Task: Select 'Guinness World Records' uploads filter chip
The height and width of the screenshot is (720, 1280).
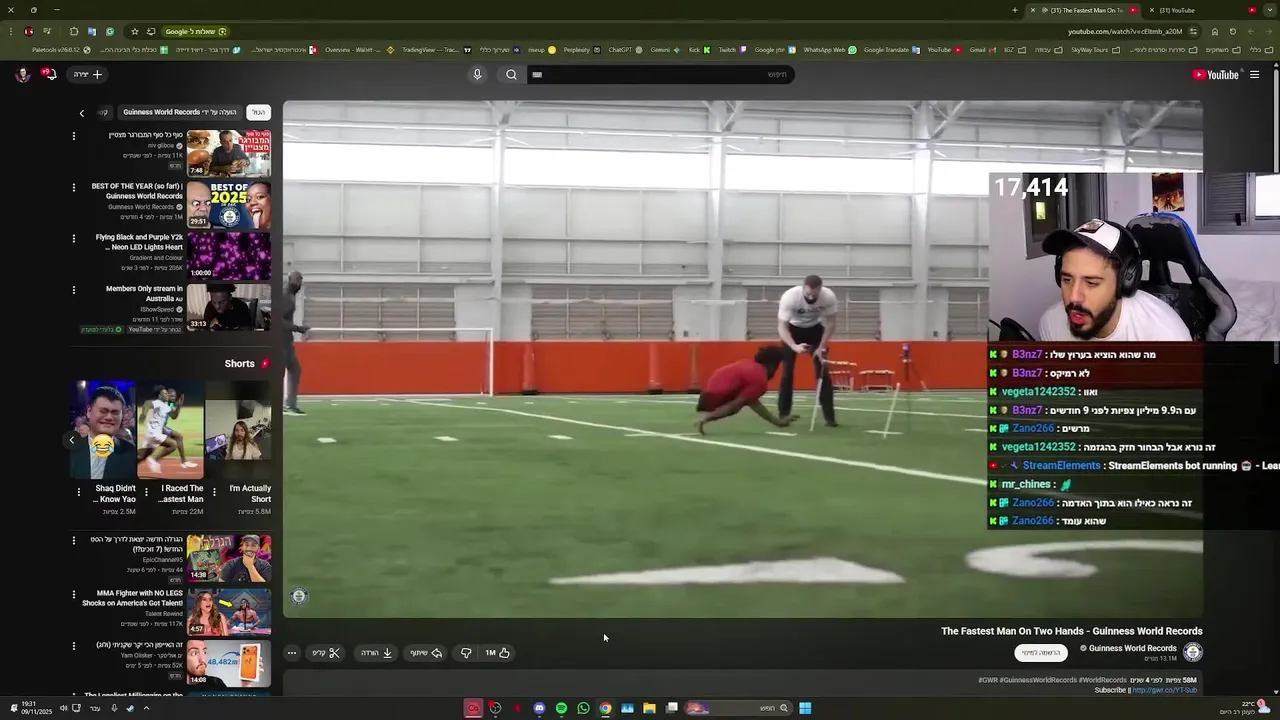Action: pos(180,112)
